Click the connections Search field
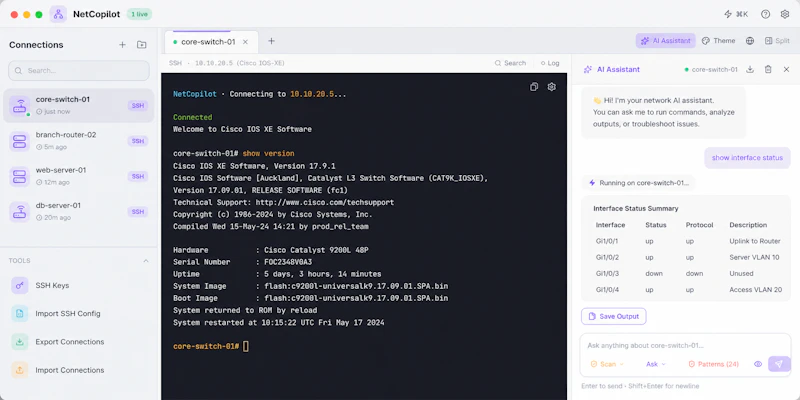 pos(79,70)
